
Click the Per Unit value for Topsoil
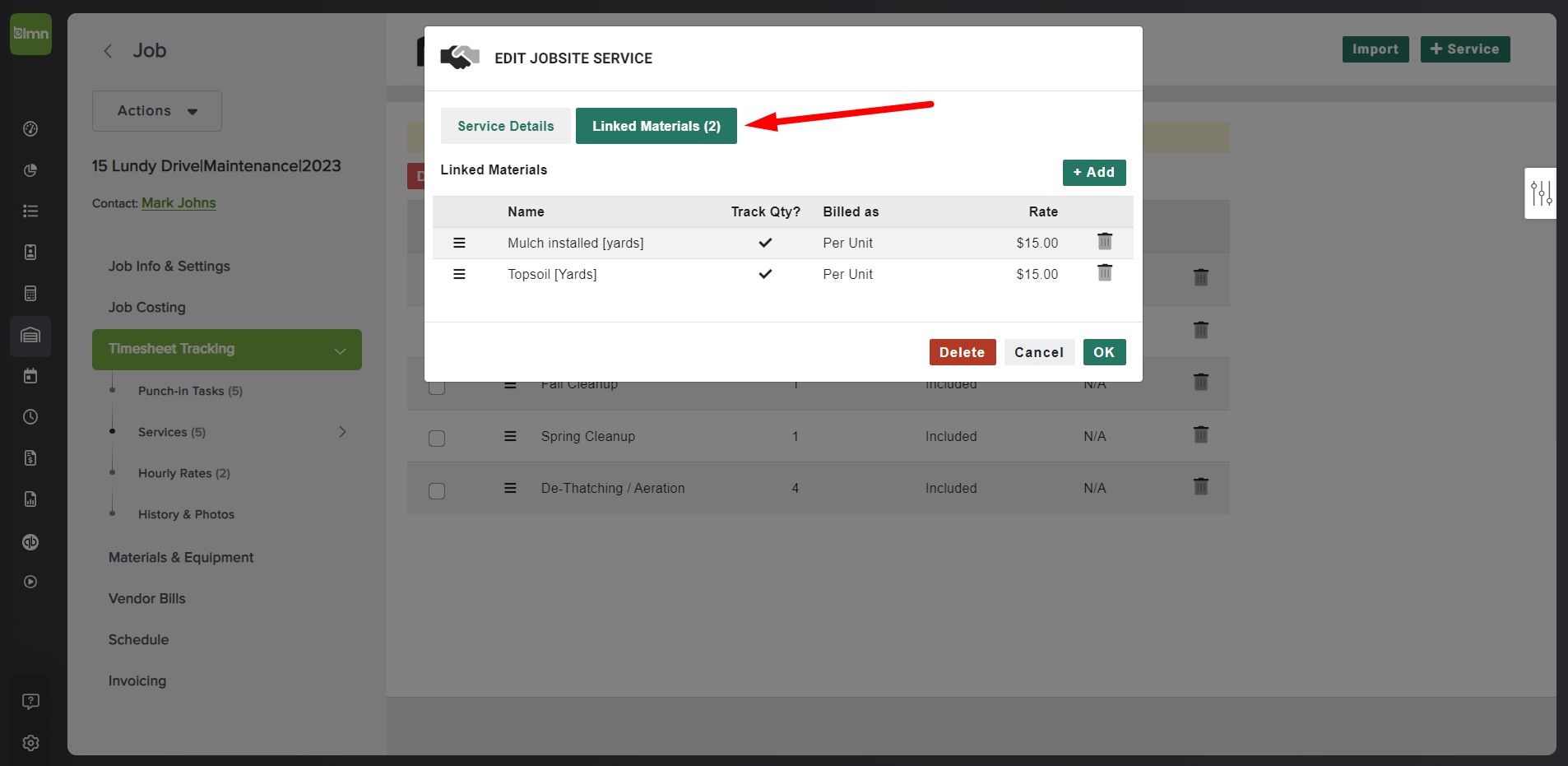tap(848, 274)
